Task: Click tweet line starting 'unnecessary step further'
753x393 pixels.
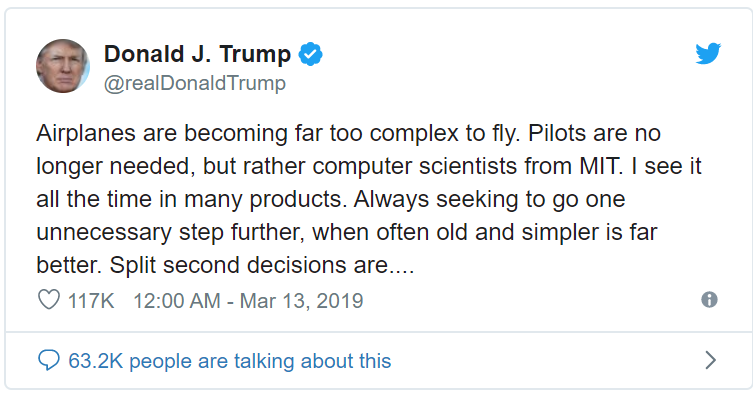Action: [x=346, y=233]
